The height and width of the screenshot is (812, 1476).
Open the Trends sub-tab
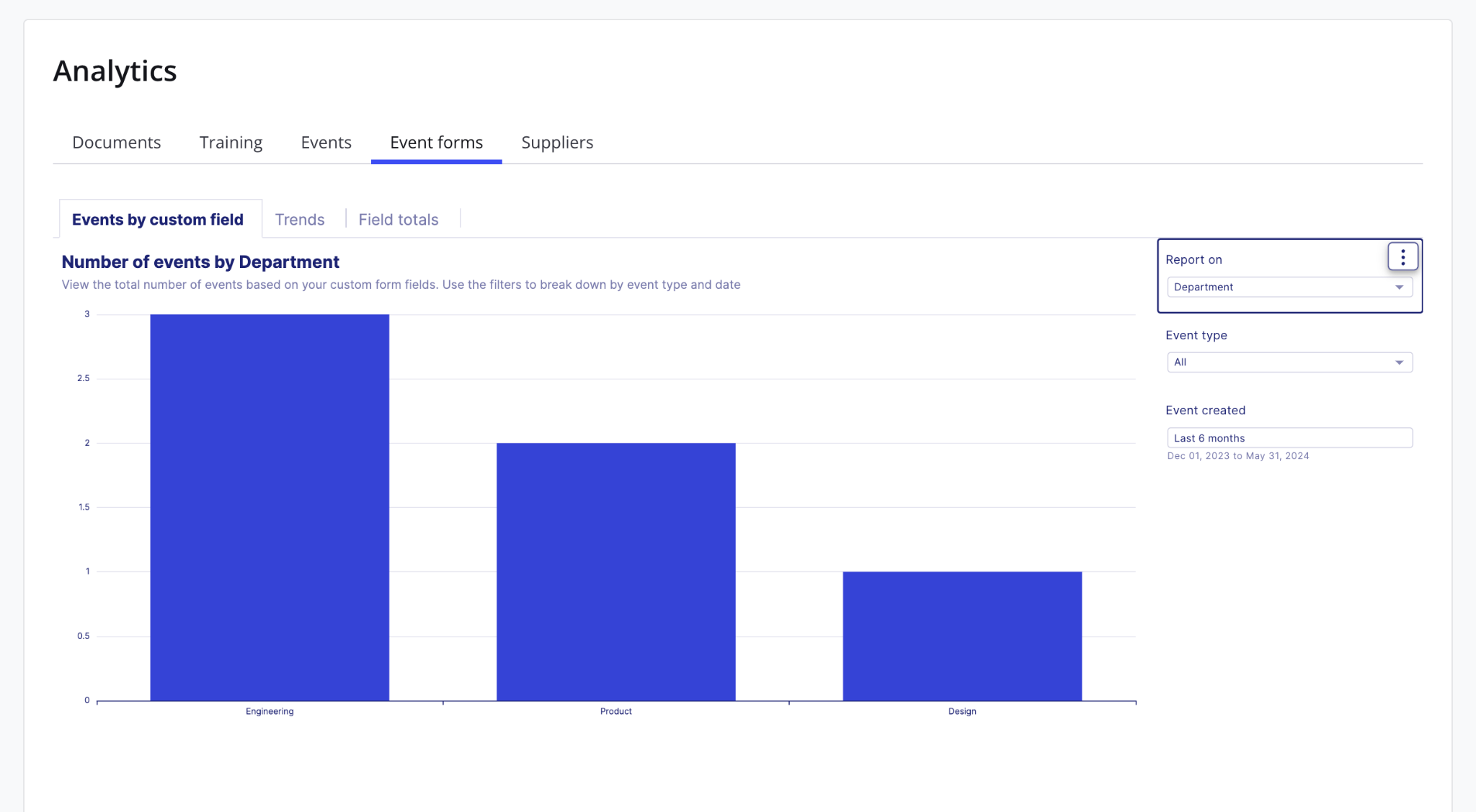[300, 220]
